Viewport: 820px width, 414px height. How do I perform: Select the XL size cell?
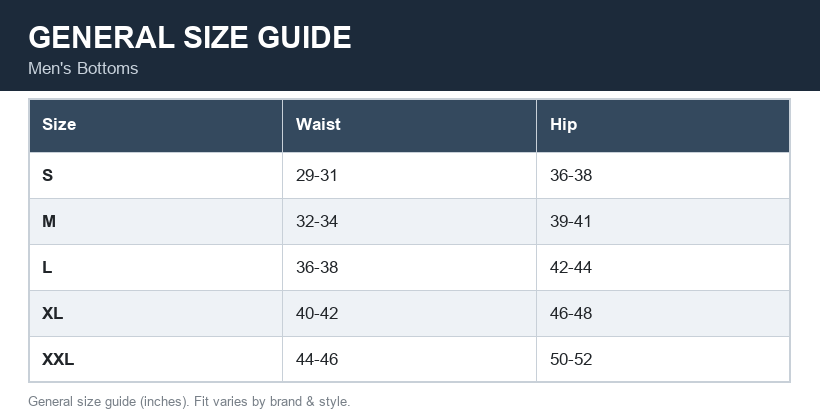point(156,313)
